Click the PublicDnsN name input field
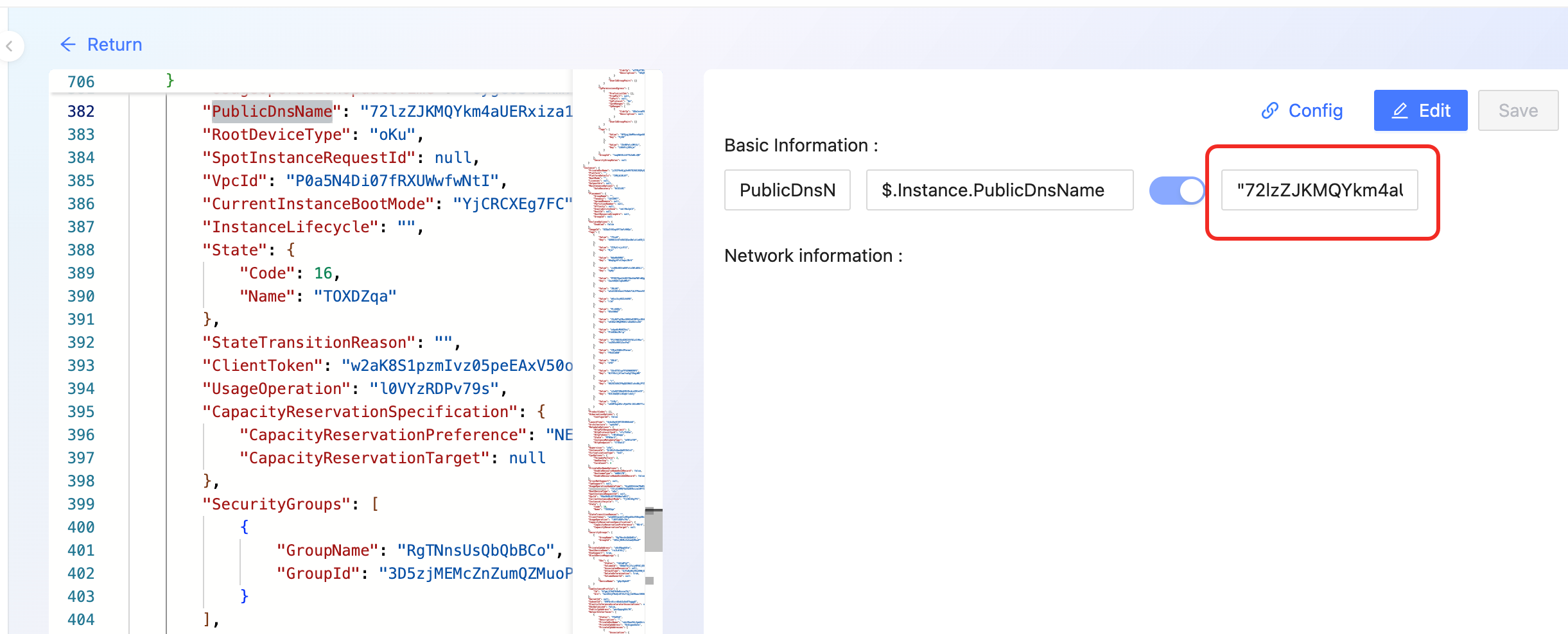1568x634 pixels. pos(787,190)
